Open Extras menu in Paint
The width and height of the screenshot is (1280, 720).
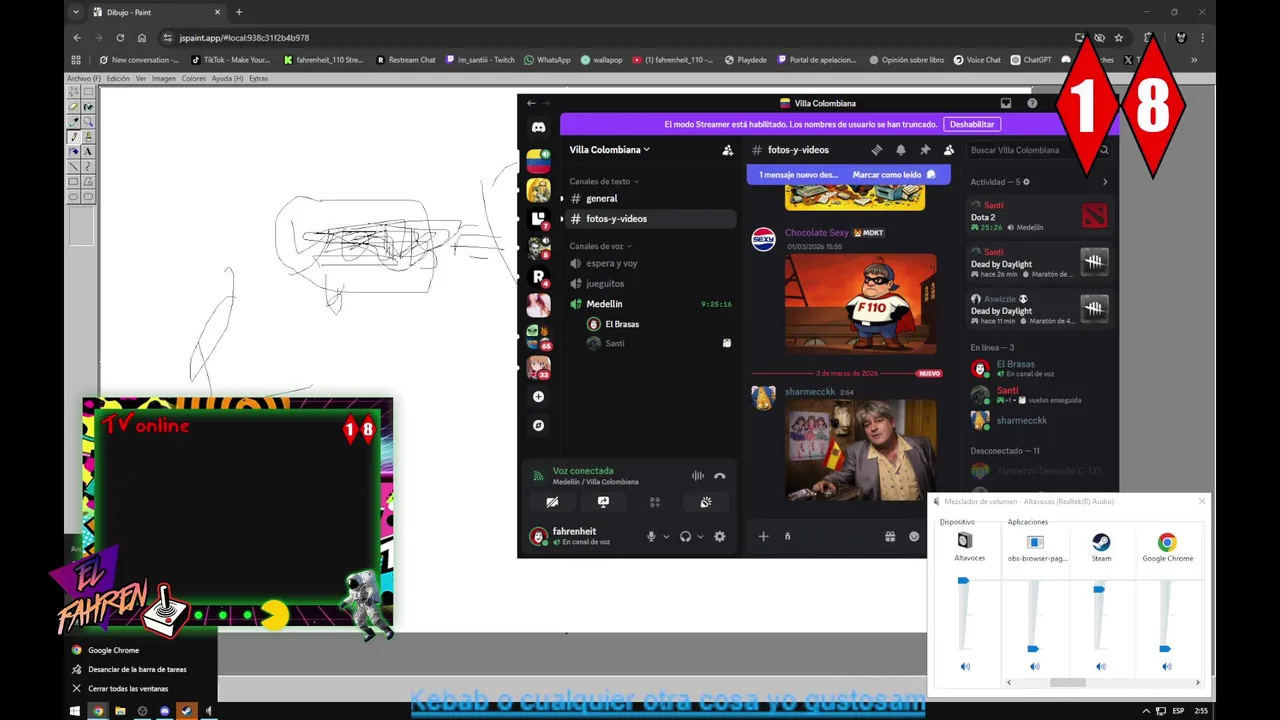click(x=259, y=79)
